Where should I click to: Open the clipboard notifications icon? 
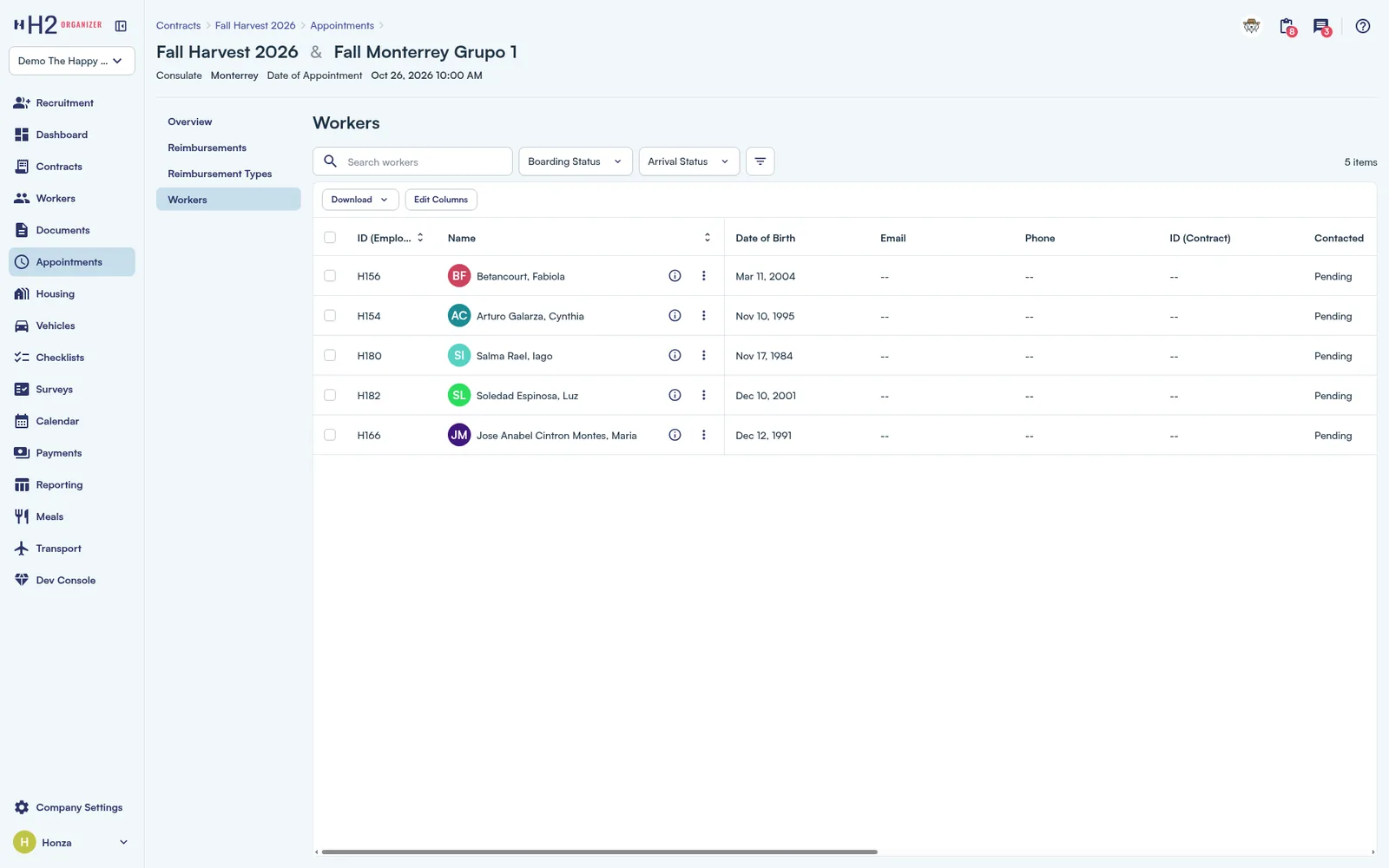(1287, 27)
